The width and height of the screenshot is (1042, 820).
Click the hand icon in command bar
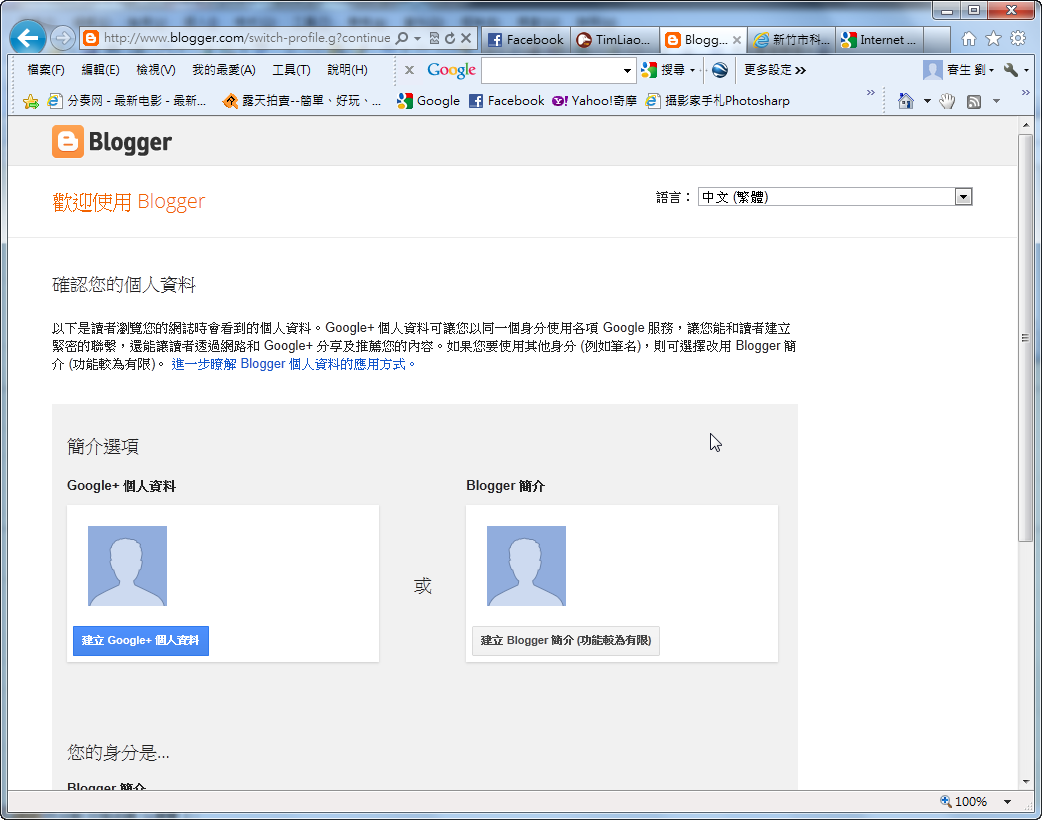(x=947, y=101)
